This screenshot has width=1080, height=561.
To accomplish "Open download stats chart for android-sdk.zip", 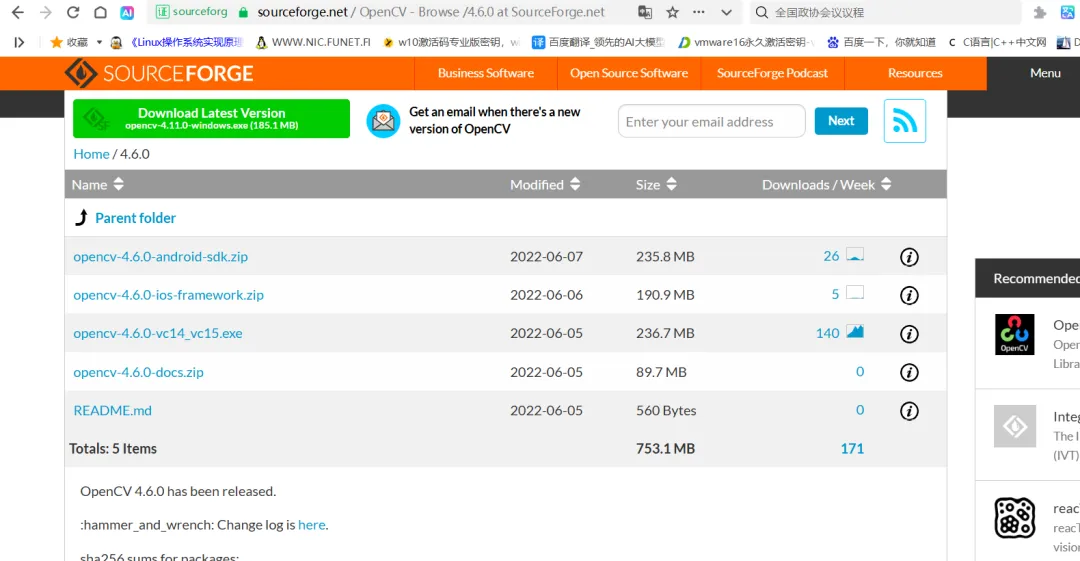I will (855, 254).
